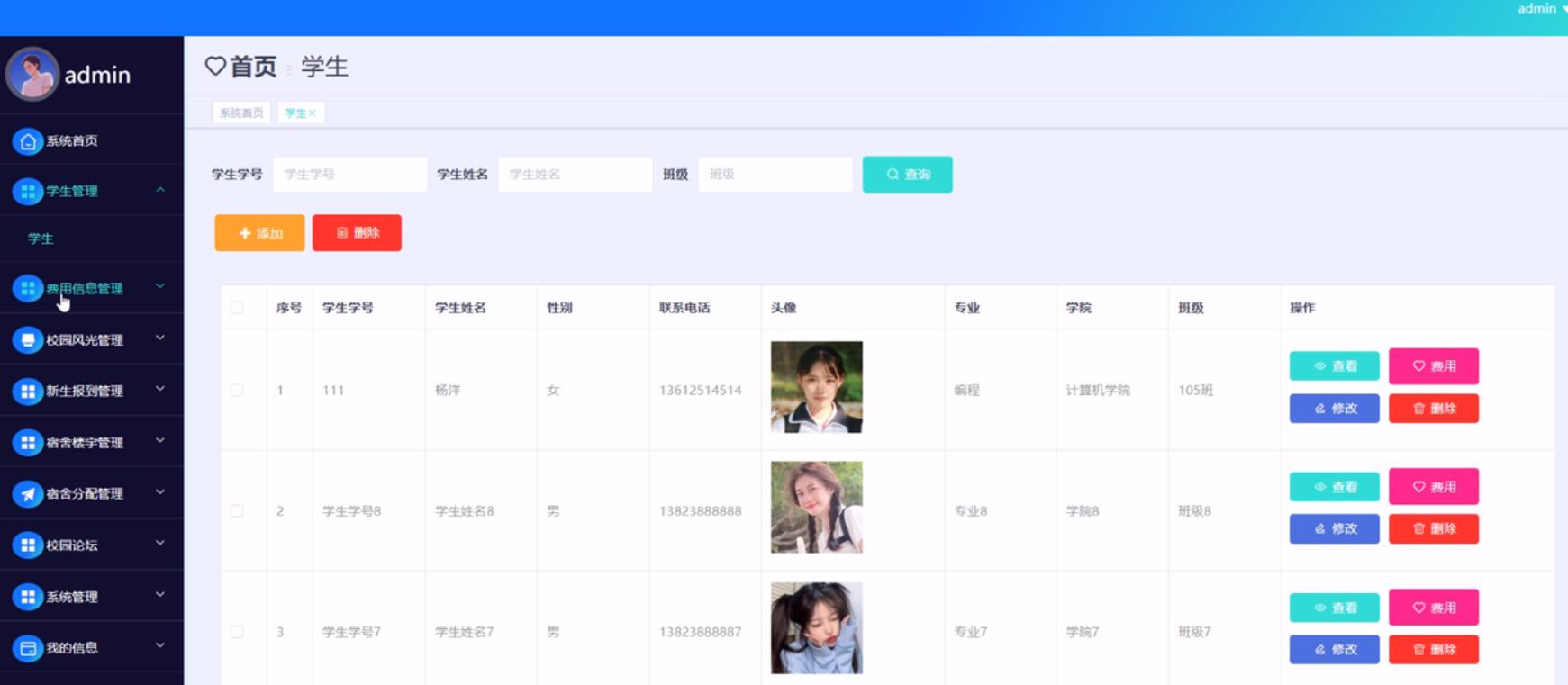This screenshot has height=685, width=1568.
Task: Click the 学生学号 column header
Action: (x=348, y=308)
